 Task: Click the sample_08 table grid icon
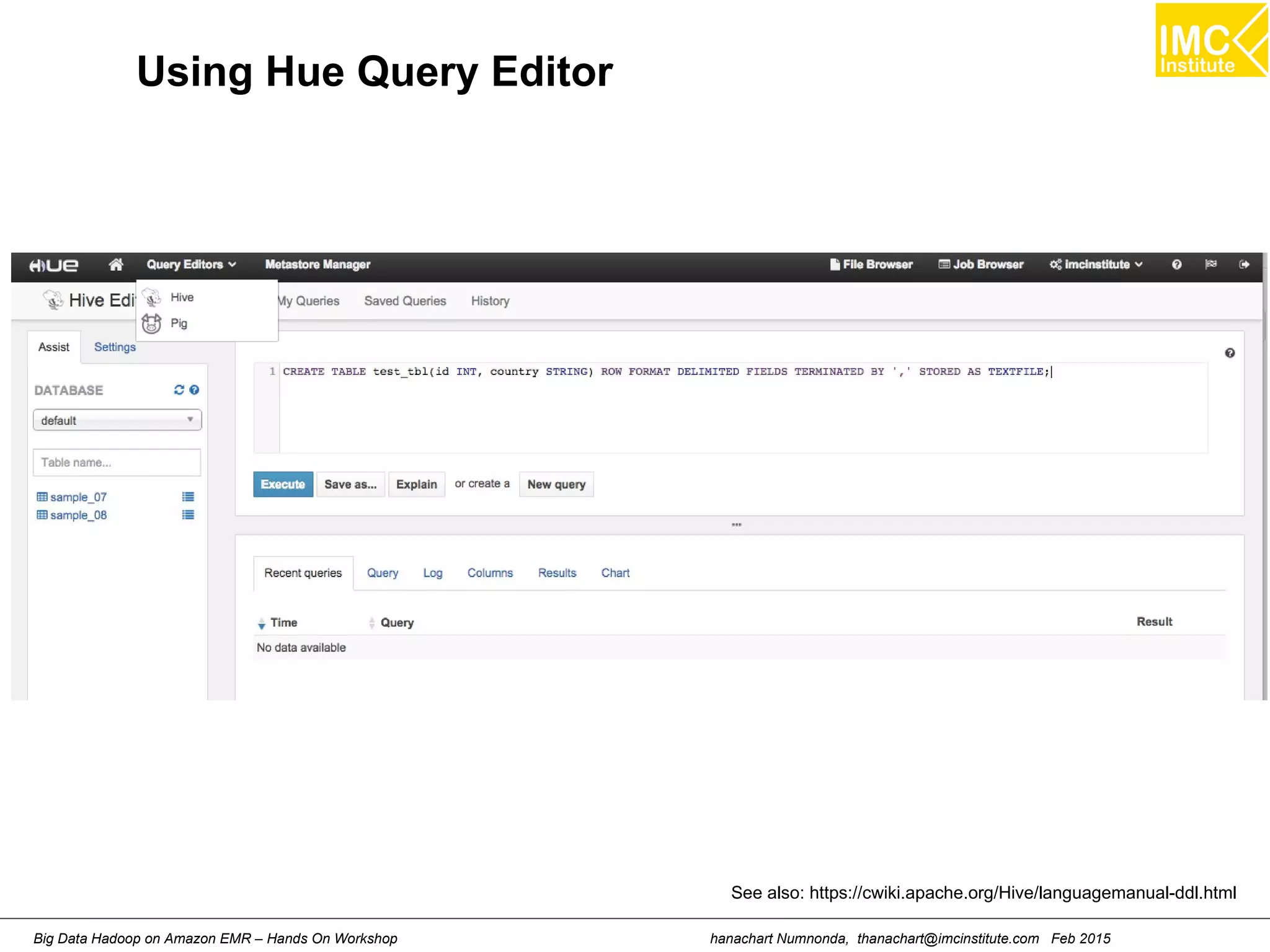click(x=42, y=514)
